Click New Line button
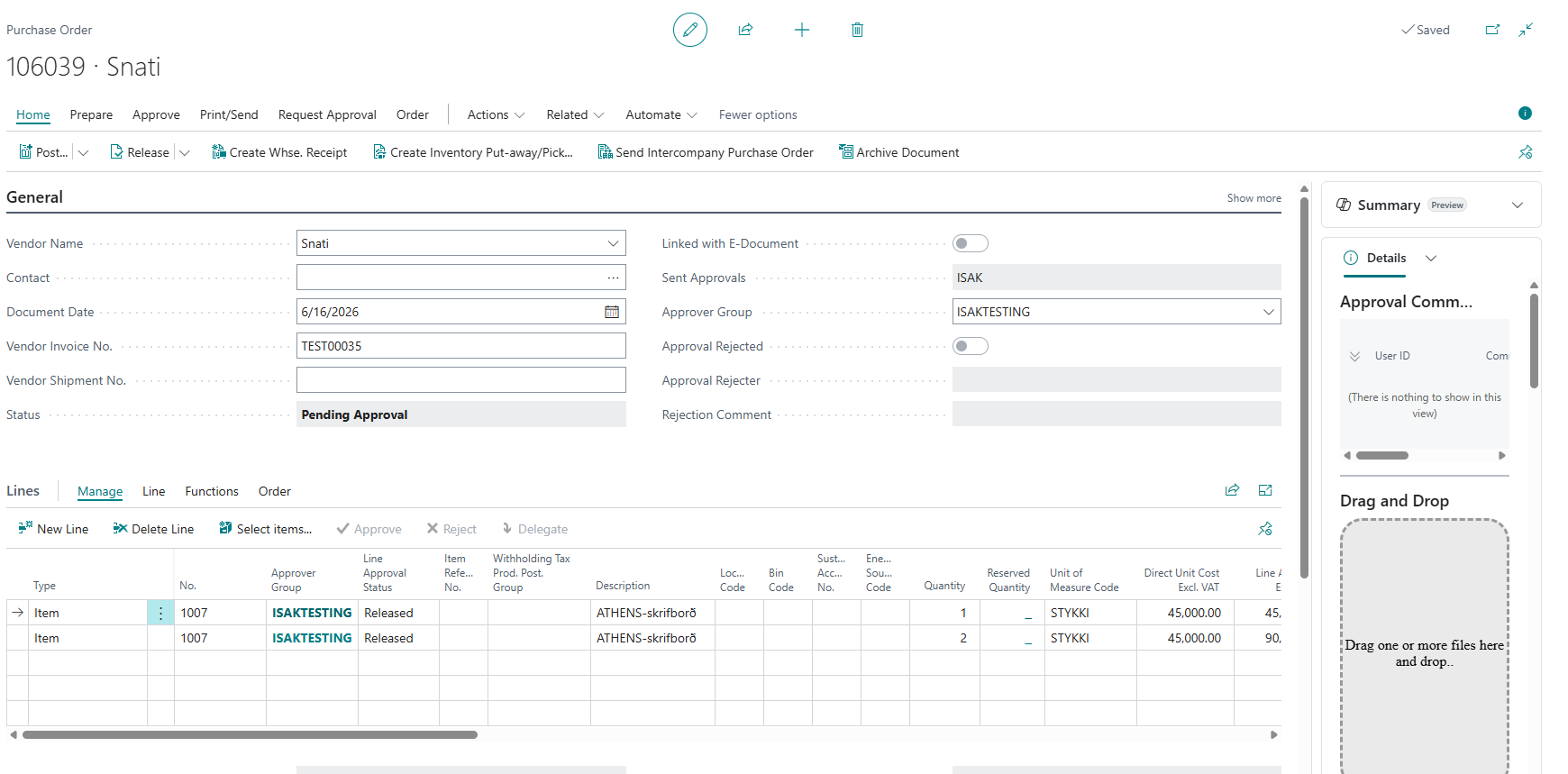1568x774 pixels. pos(53,529)
